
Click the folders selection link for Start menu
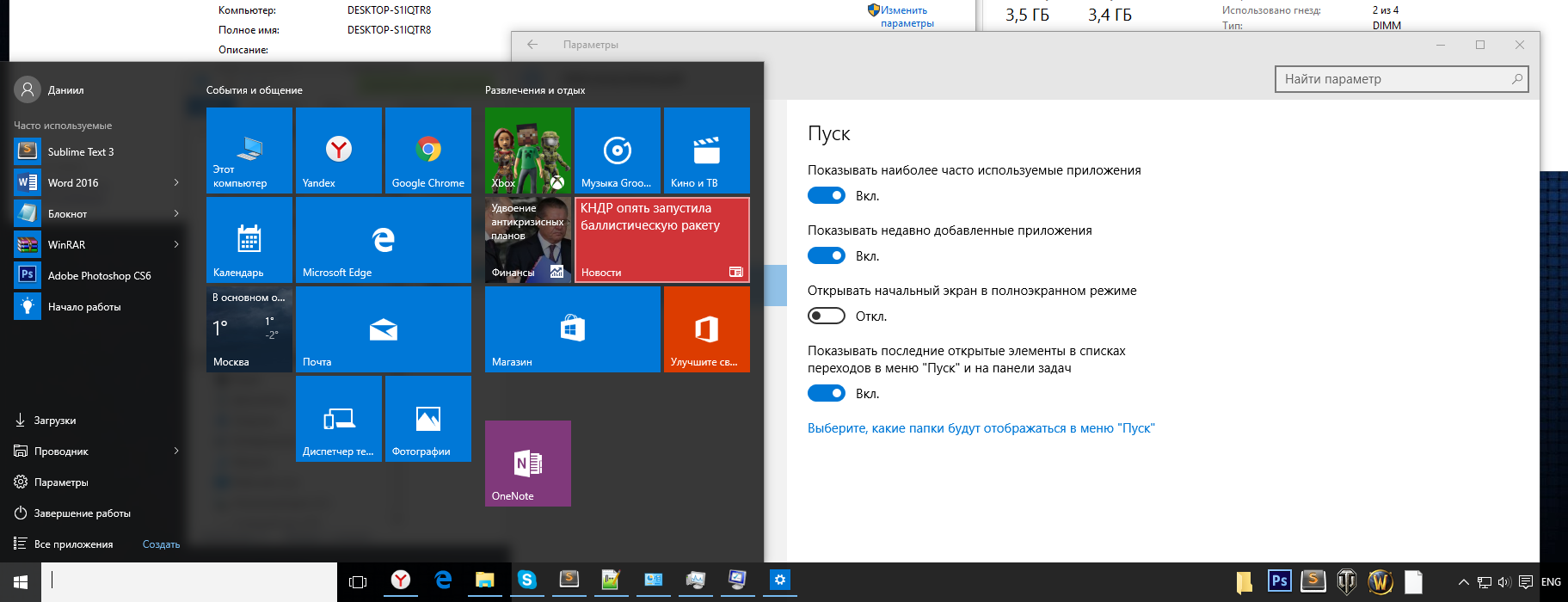(981, 428)
